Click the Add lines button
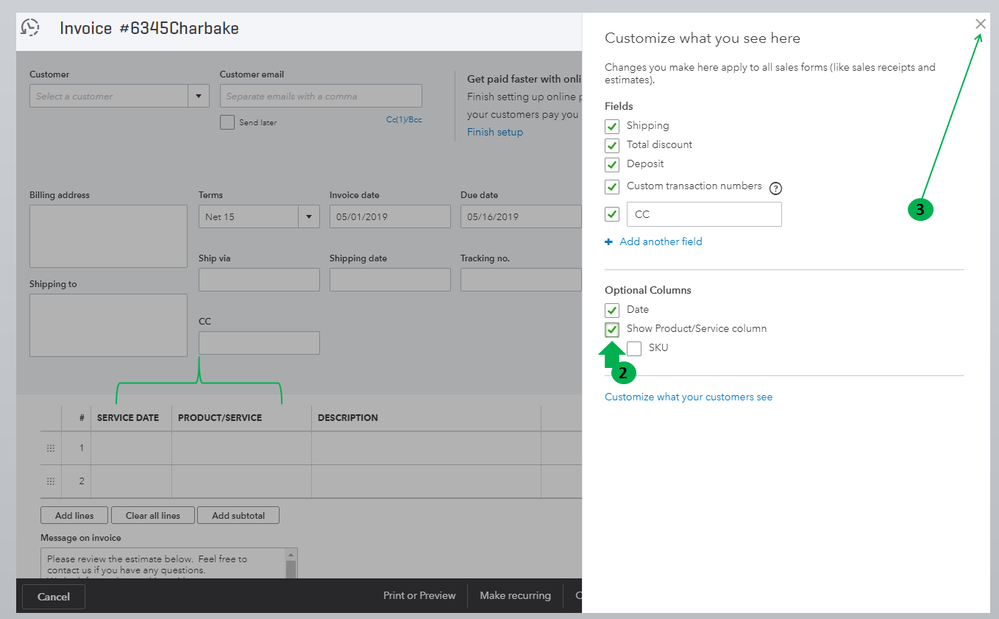999x619 pixels. [74, 516]
